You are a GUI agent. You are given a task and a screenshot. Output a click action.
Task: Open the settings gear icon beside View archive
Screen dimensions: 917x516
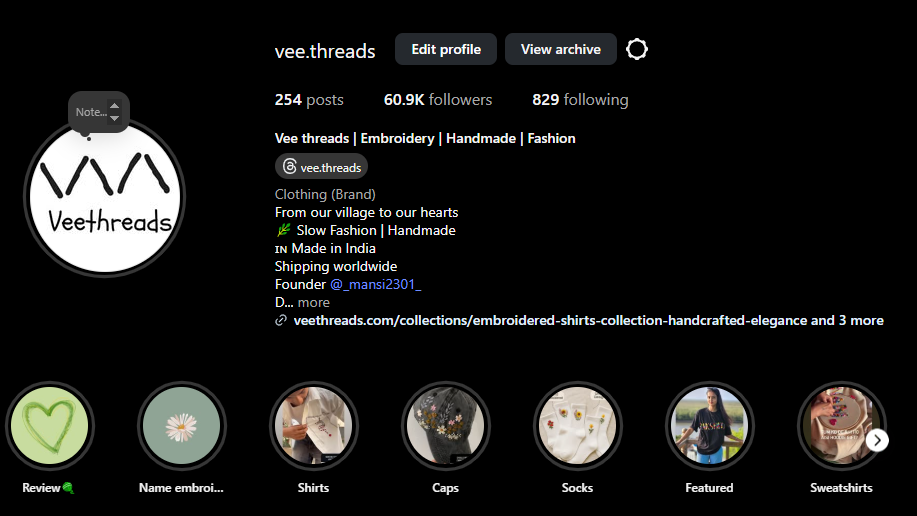[637, 49]
